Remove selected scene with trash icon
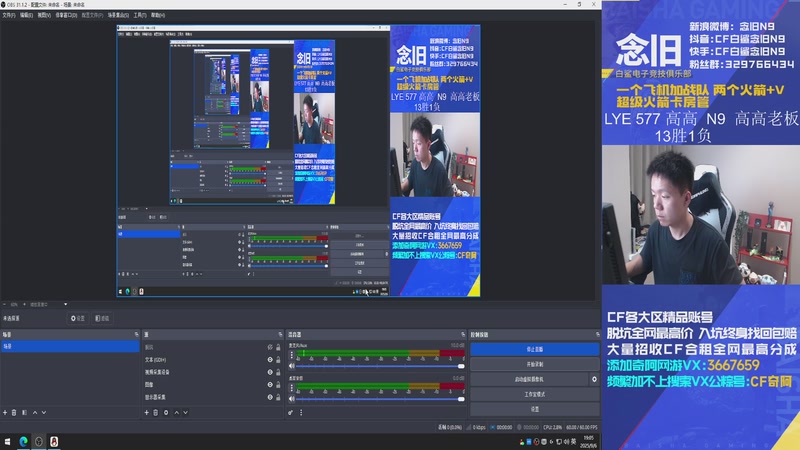 pos(14,412)
